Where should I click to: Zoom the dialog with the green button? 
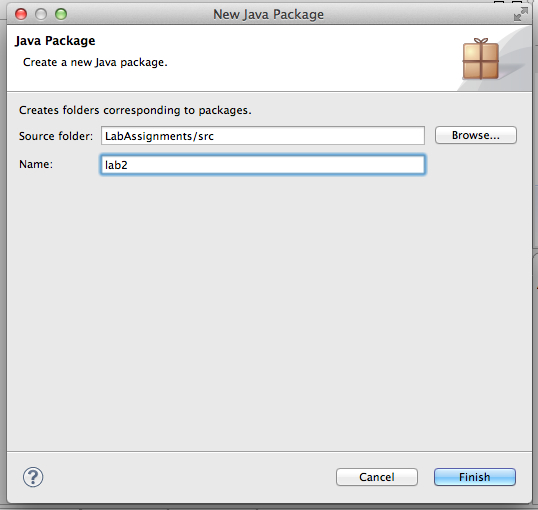[61, 14]
